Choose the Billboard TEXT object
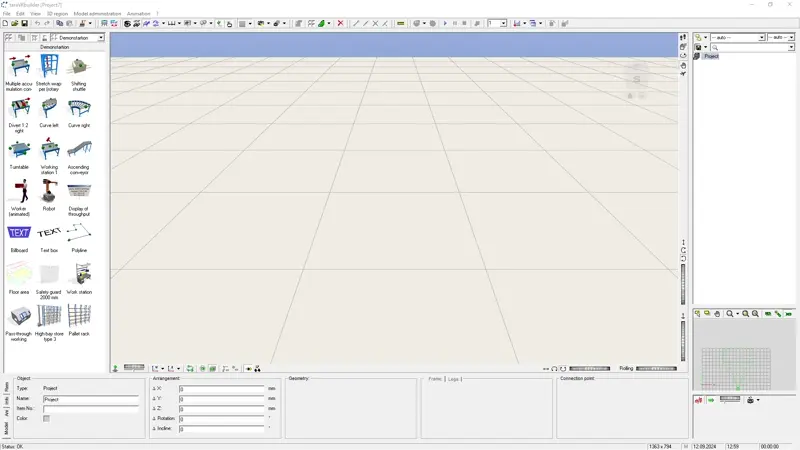This screenshot has height=450, width=800. tap(19, 237)
